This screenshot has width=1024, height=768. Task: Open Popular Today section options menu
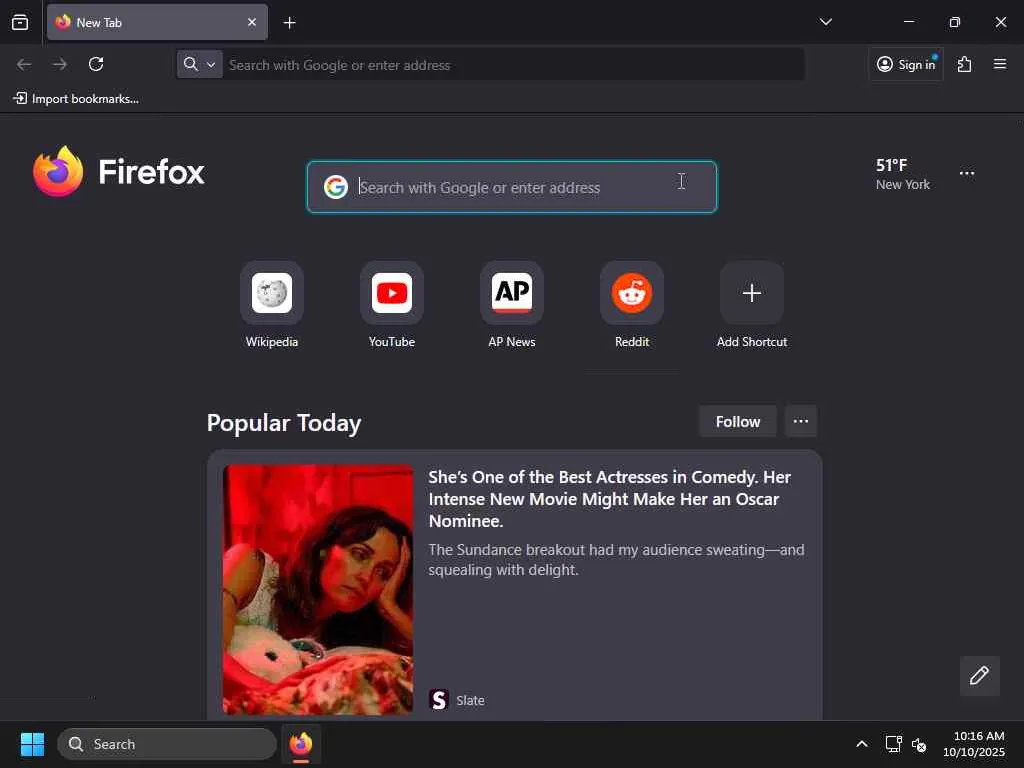801,421
